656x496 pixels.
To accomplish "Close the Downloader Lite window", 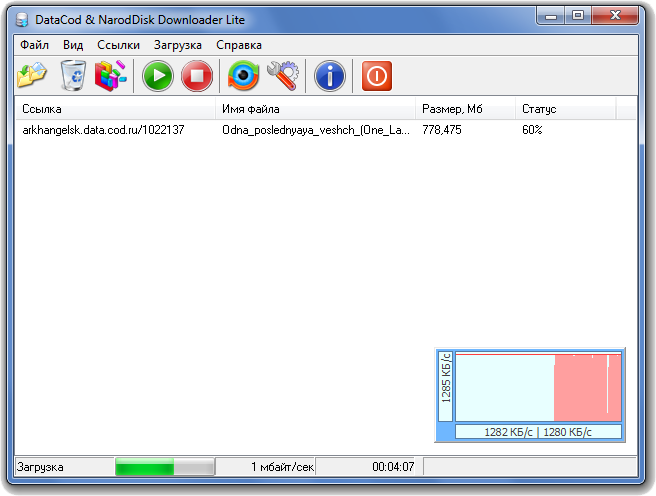I will point(615,16).
